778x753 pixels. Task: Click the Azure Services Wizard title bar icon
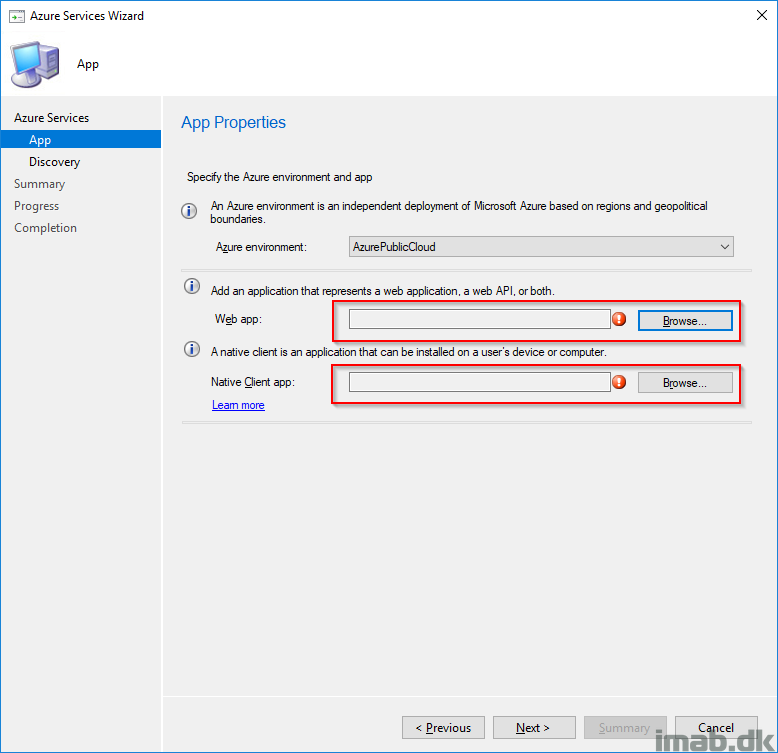tap(16, 16)
